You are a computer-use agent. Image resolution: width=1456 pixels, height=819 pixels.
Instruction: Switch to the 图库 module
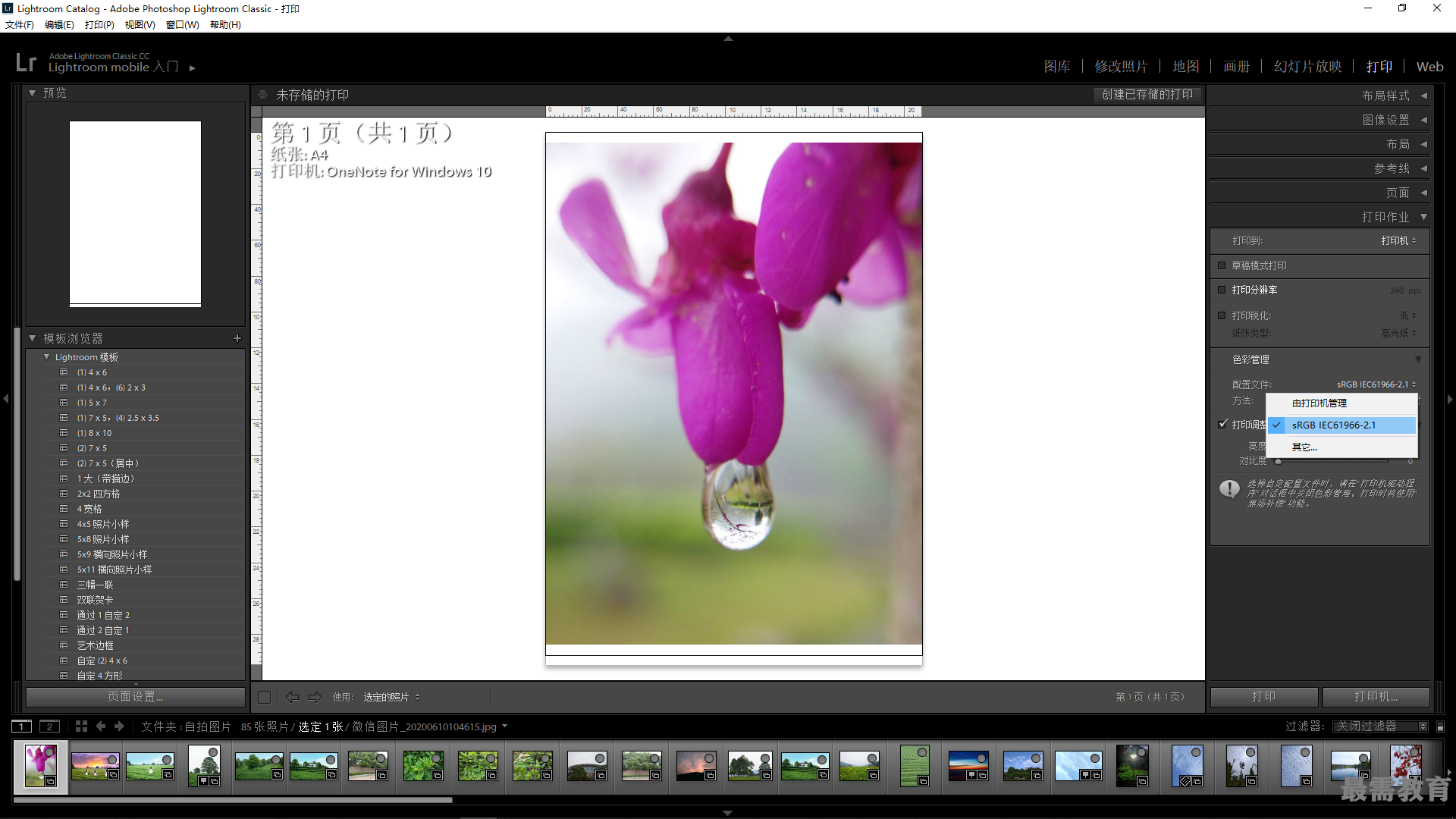pos(1057,67)
